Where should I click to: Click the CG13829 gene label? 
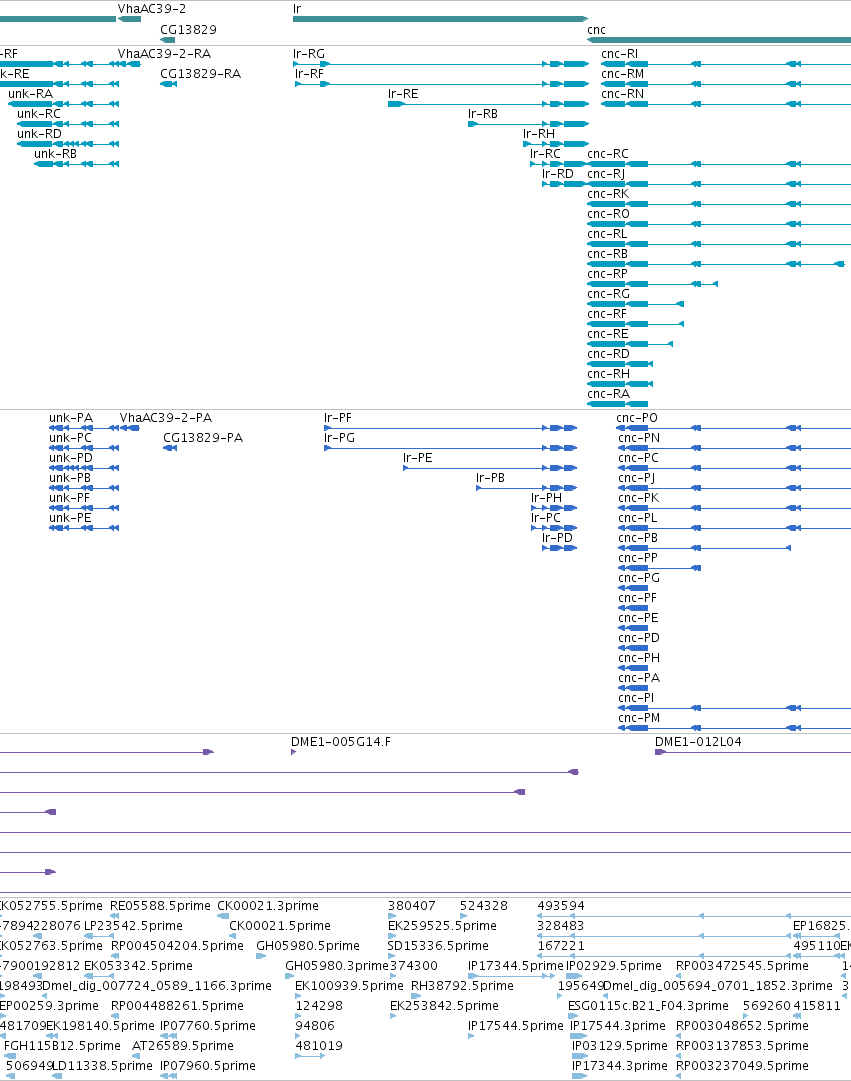[188, 30]
